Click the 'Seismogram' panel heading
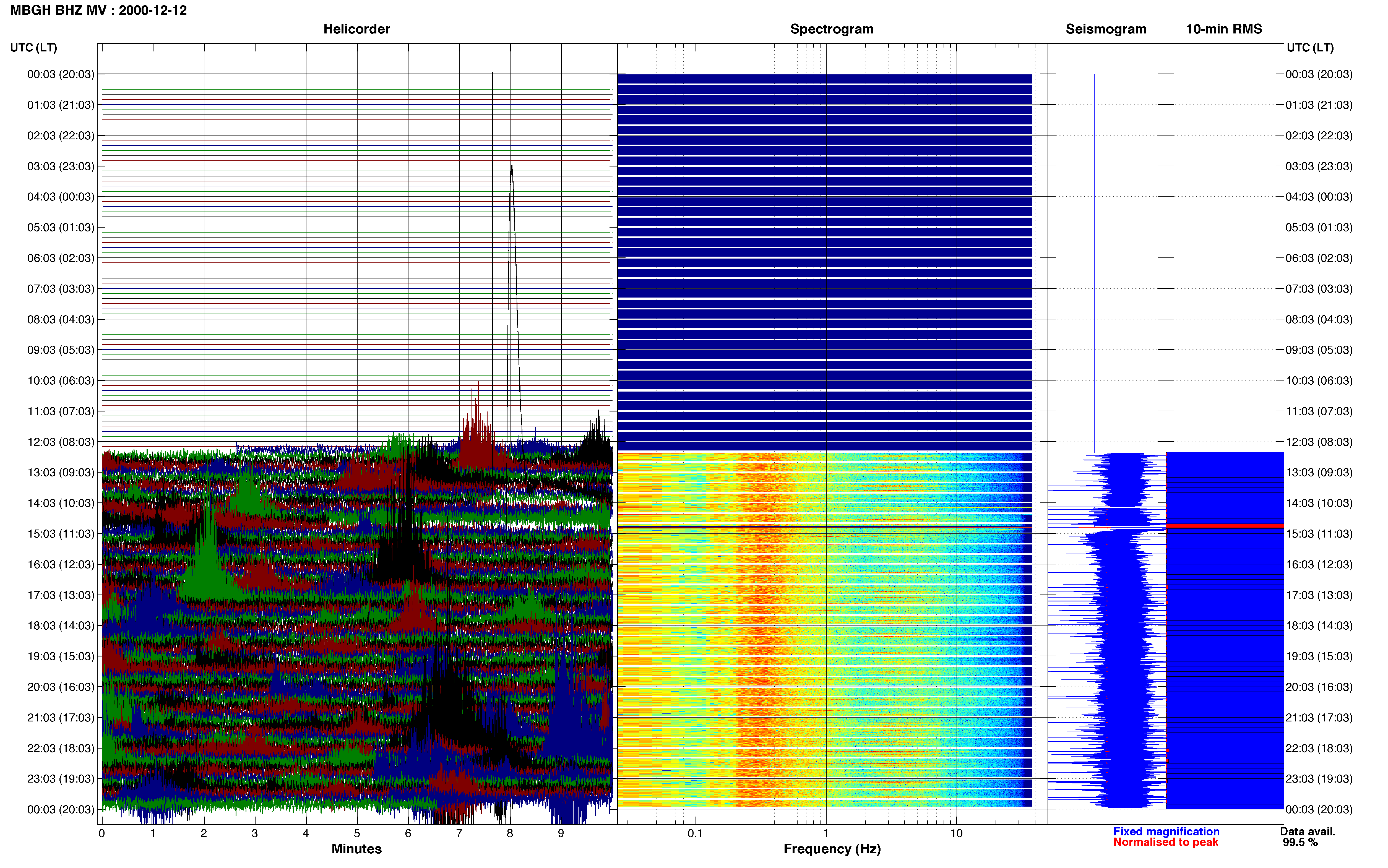This screenshot has width=1388, height=868. tap(1106, 29)
